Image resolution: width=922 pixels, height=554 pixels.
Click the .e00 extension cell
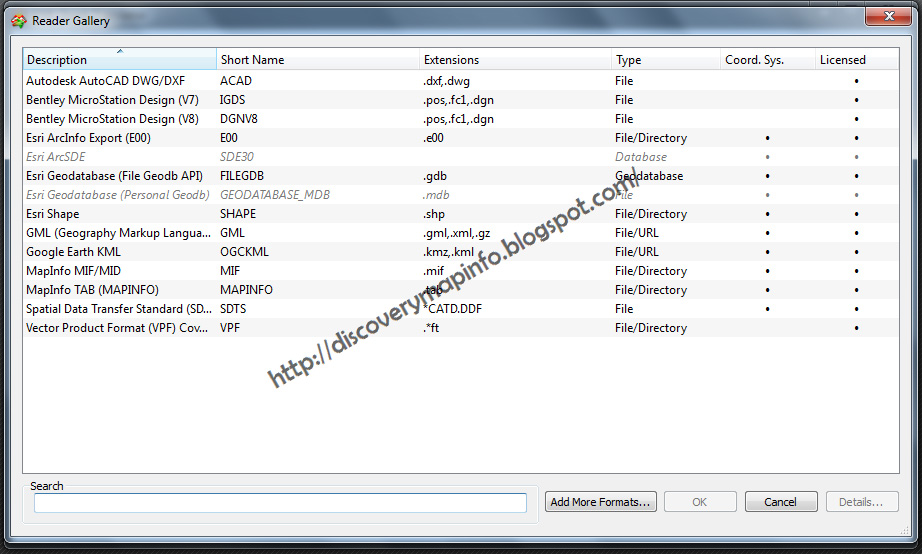433,138
